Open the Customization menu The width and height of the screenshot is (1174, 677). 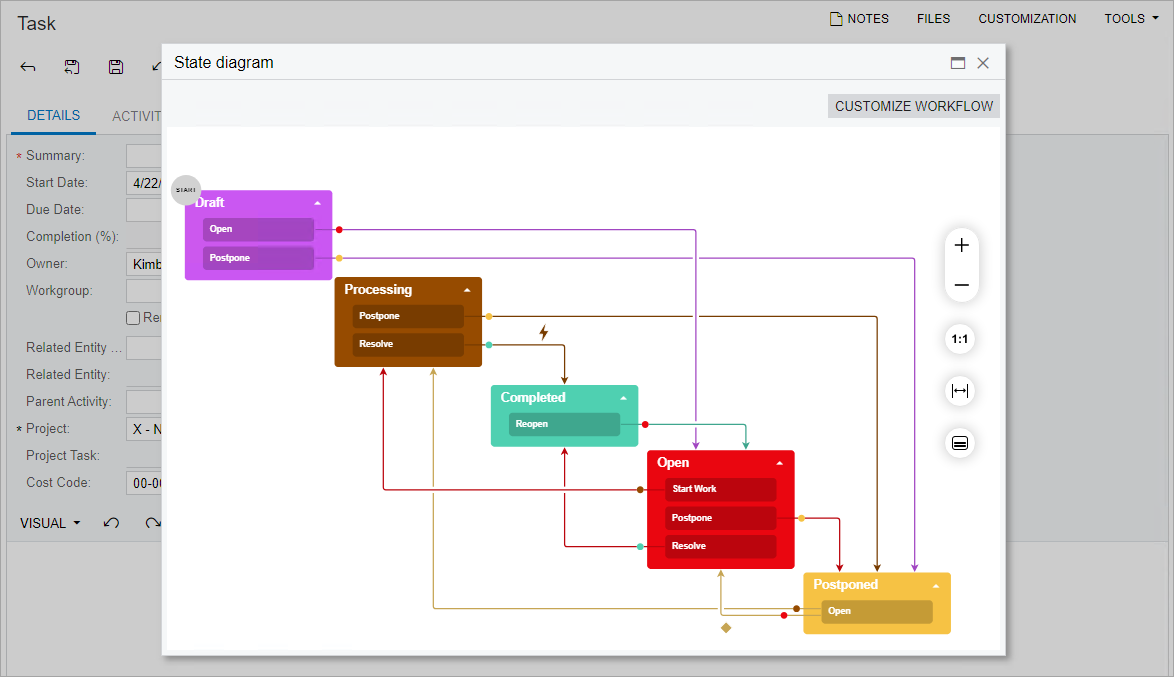click(1027, 18)
